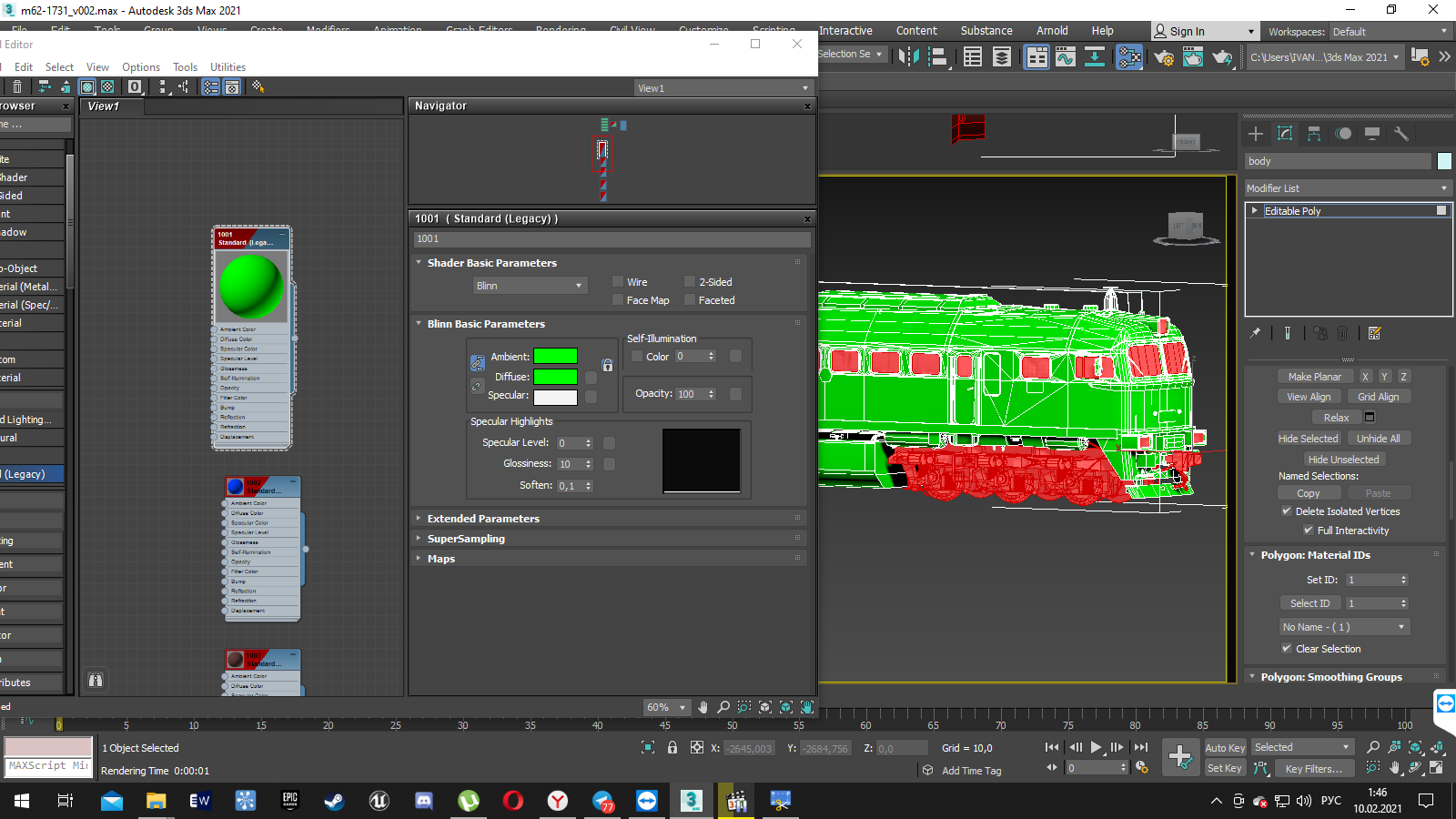
Task: Click the green Diffuse color swatch
Action: click(x=555, y=377)
